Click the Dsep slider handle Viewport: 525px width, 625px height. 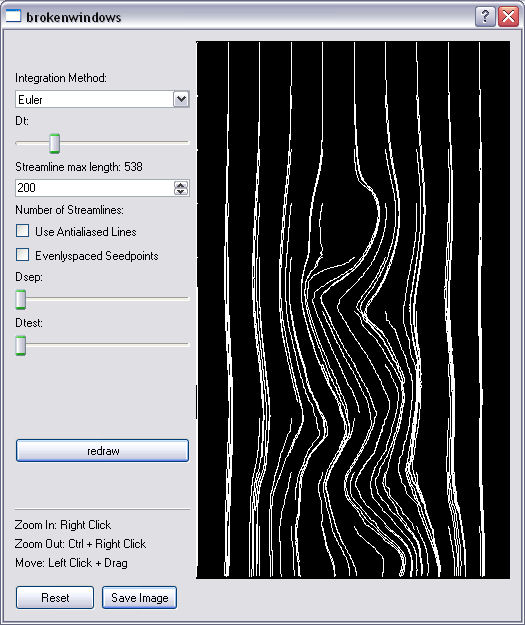click(x=21, y=299)
